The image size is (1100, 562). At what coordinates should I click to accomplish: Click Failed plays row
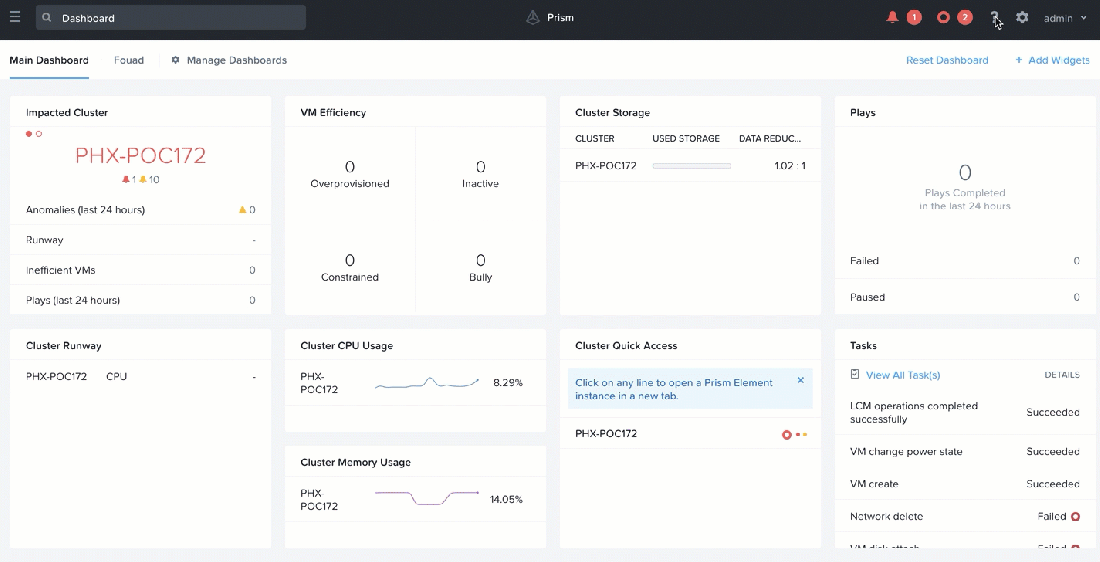tap(965, 261)
